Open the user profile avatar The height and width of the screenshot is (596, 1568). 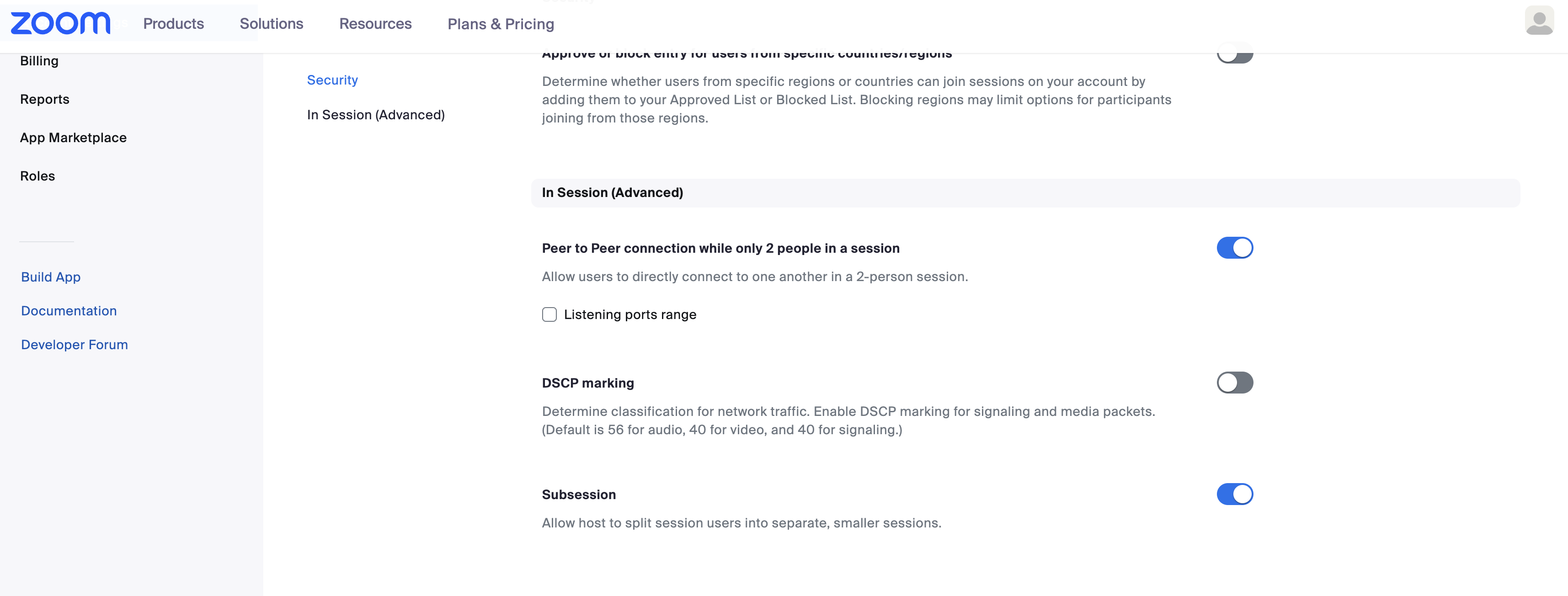(1538, 21)
